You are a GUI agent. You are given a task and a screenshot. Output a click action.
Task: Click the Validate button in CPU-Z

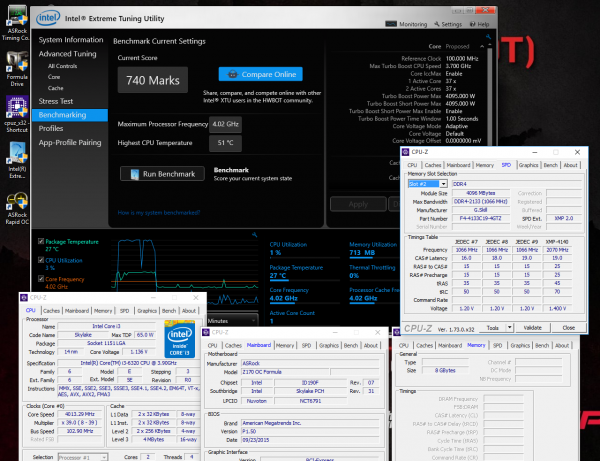point(532,327)
